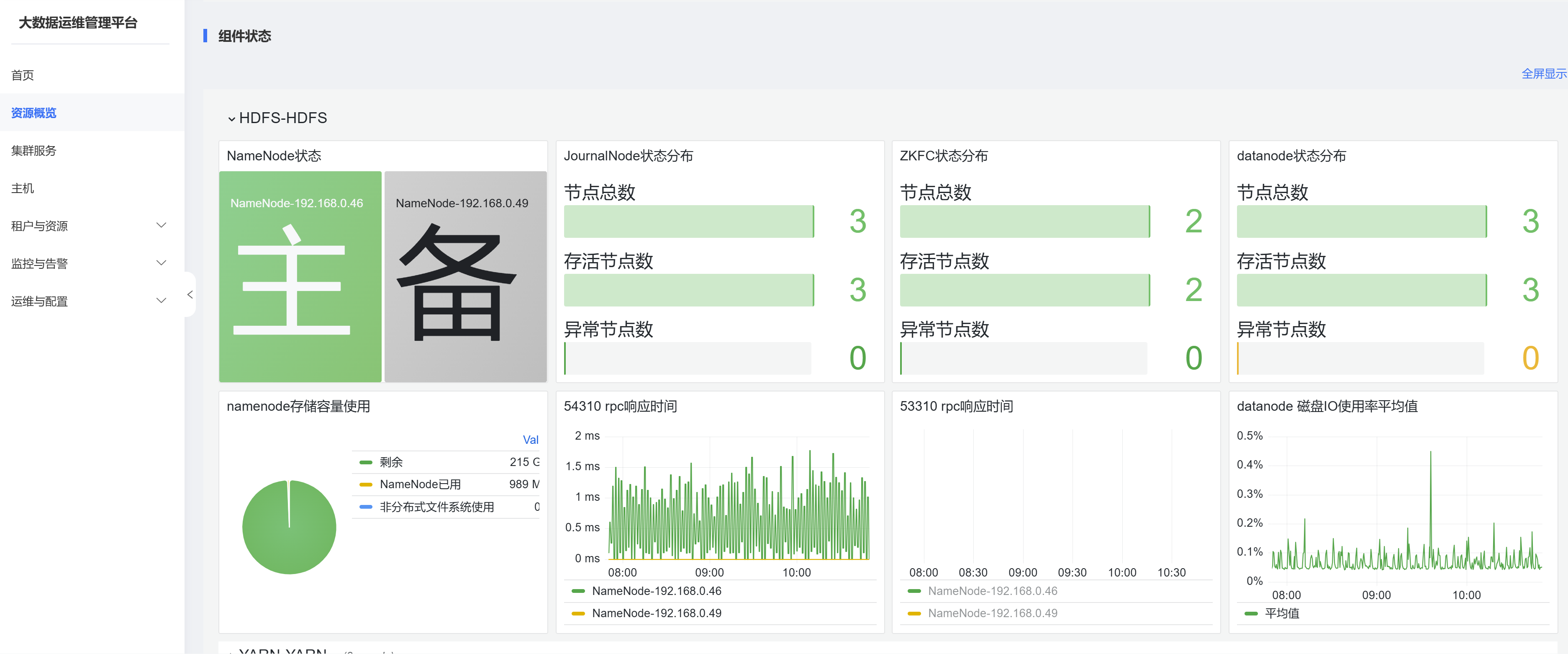Viewport: 1568px width, 654px height.
Task: Click the JournalNode 存活节点数 bar
Action: click(x=689, y=290)
